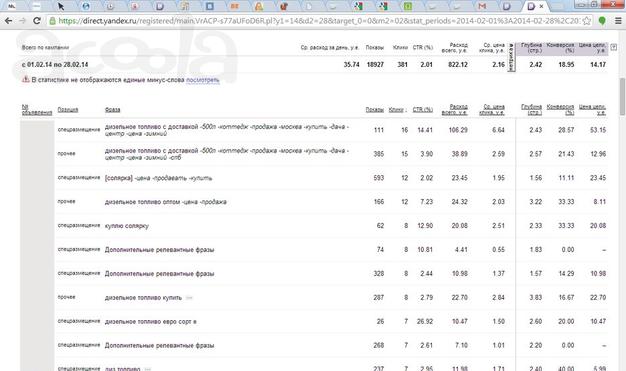Viewport: 626px width, 371px height.
Task: Click total spend value 822.12
Action: tap(458, 64)
